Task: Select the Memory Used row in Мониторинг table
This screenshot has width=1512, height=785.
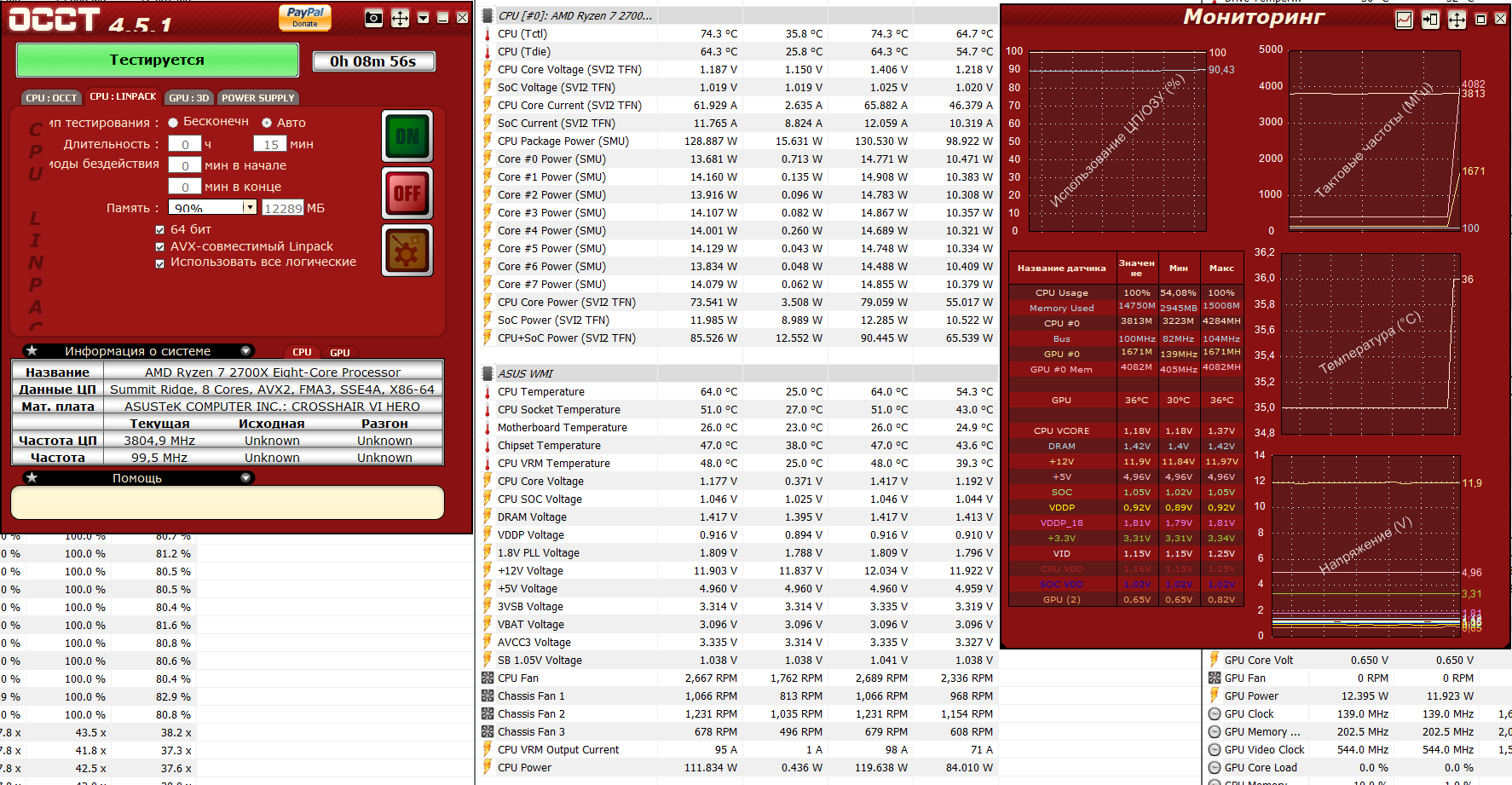Action: (x=1125, y=308)
